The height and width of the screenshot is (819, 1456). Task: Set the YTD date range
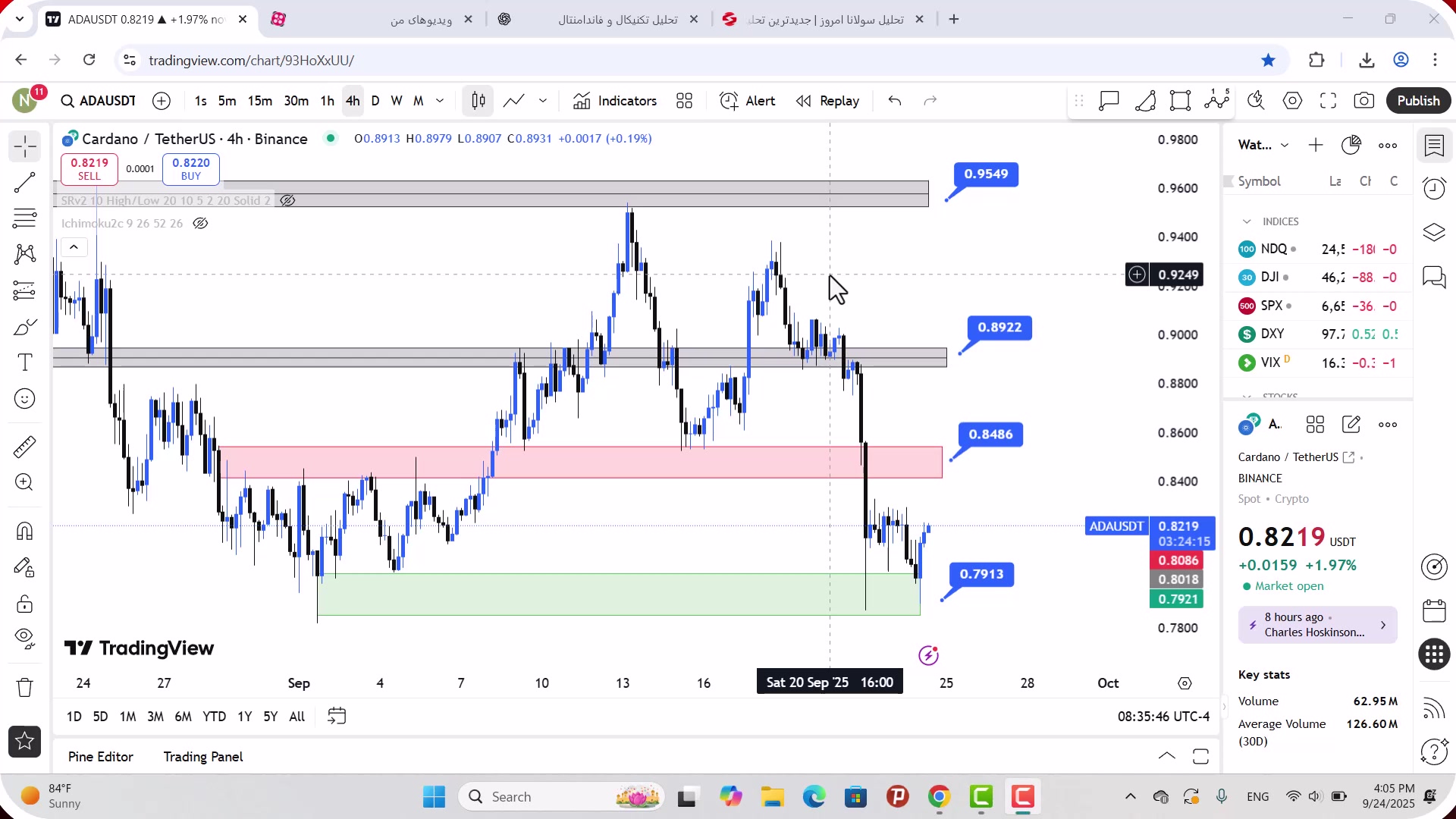coord(214,717)
